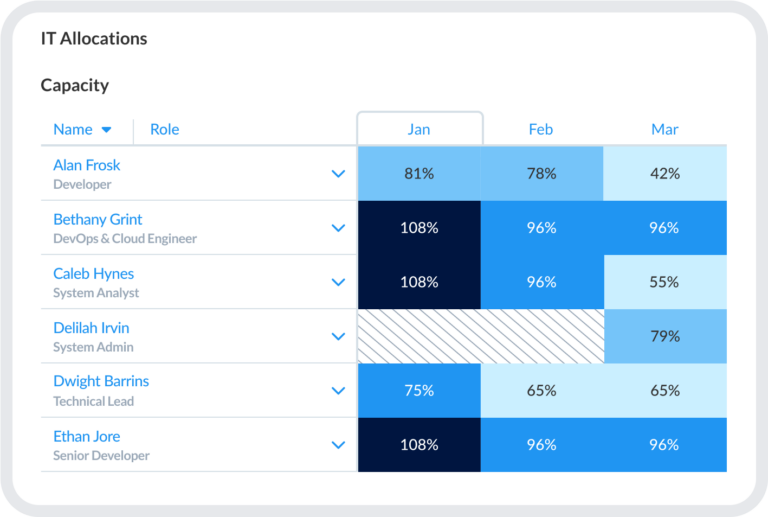Click the Role column header
This screenshot has height=517, width=768.
click(x=165, y=129)
